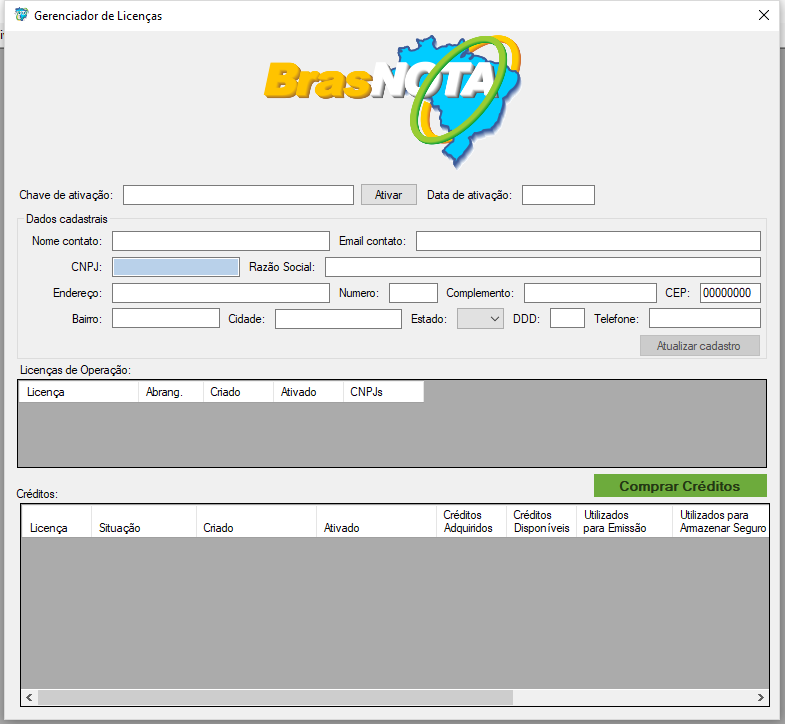This screenshot has width=785, height=724.
Task: Click the Abrang. column header
Action: (171, 392)
